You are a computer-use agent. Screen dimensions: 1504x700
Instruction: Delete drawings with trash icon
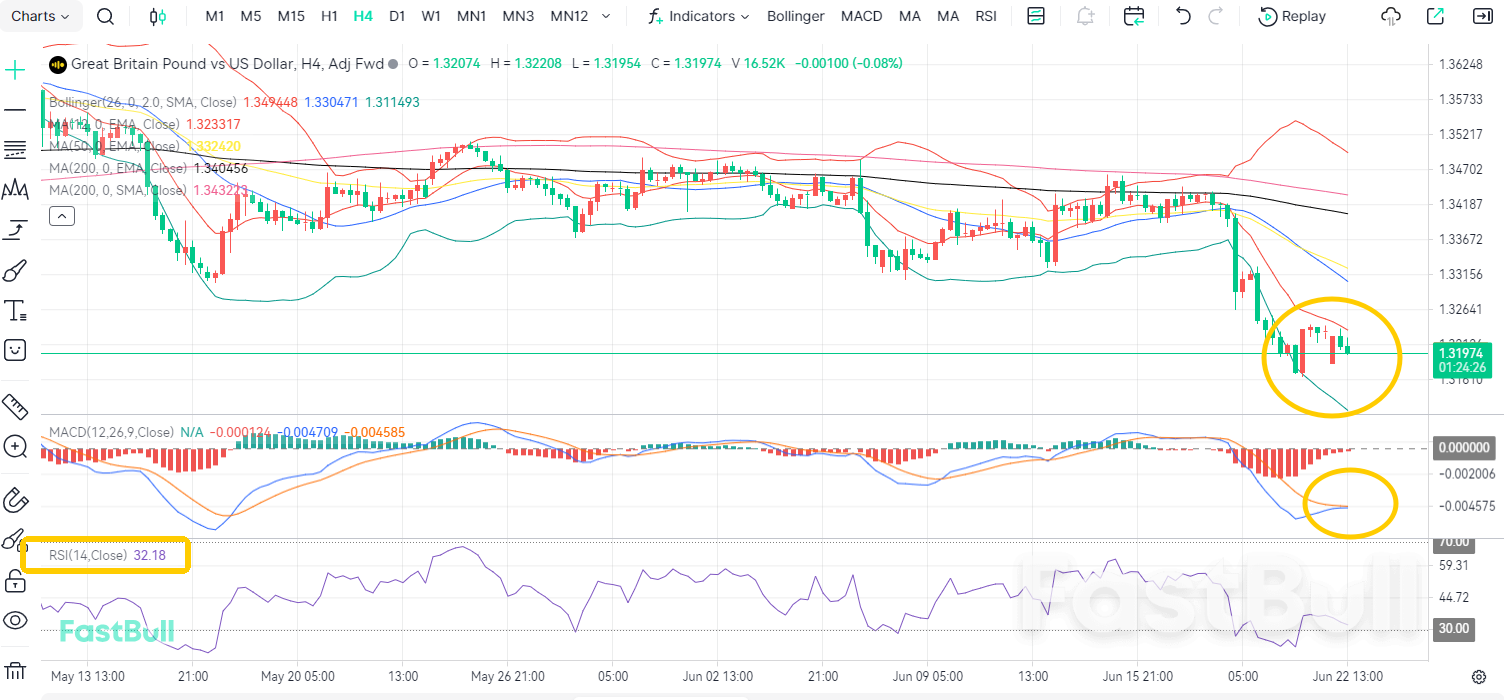(x=15, y=671)
